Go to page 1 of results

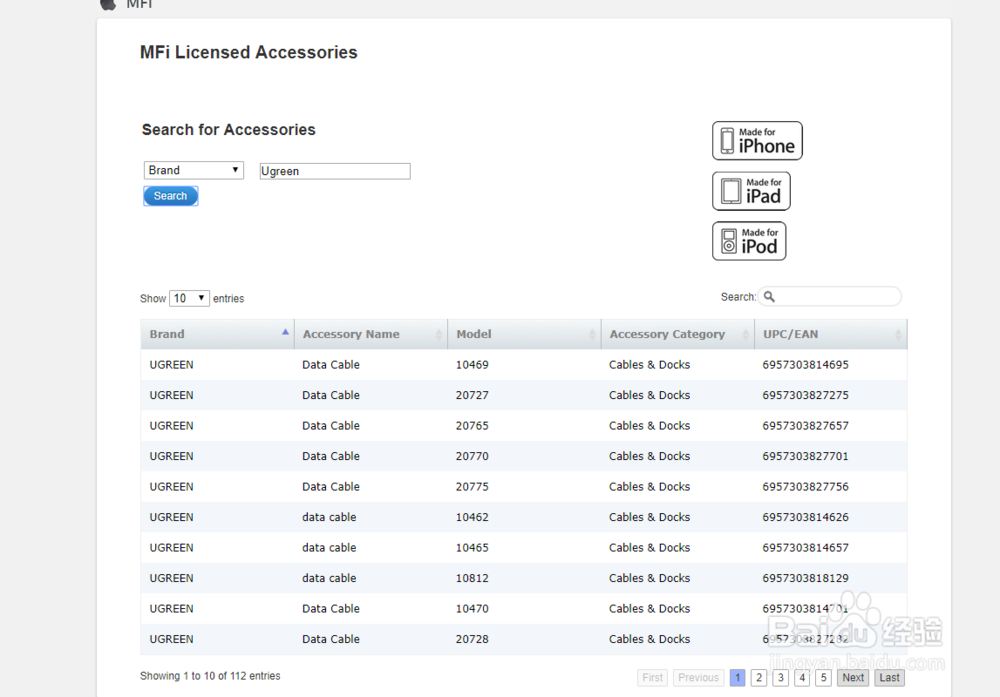[x=737, y=677]
